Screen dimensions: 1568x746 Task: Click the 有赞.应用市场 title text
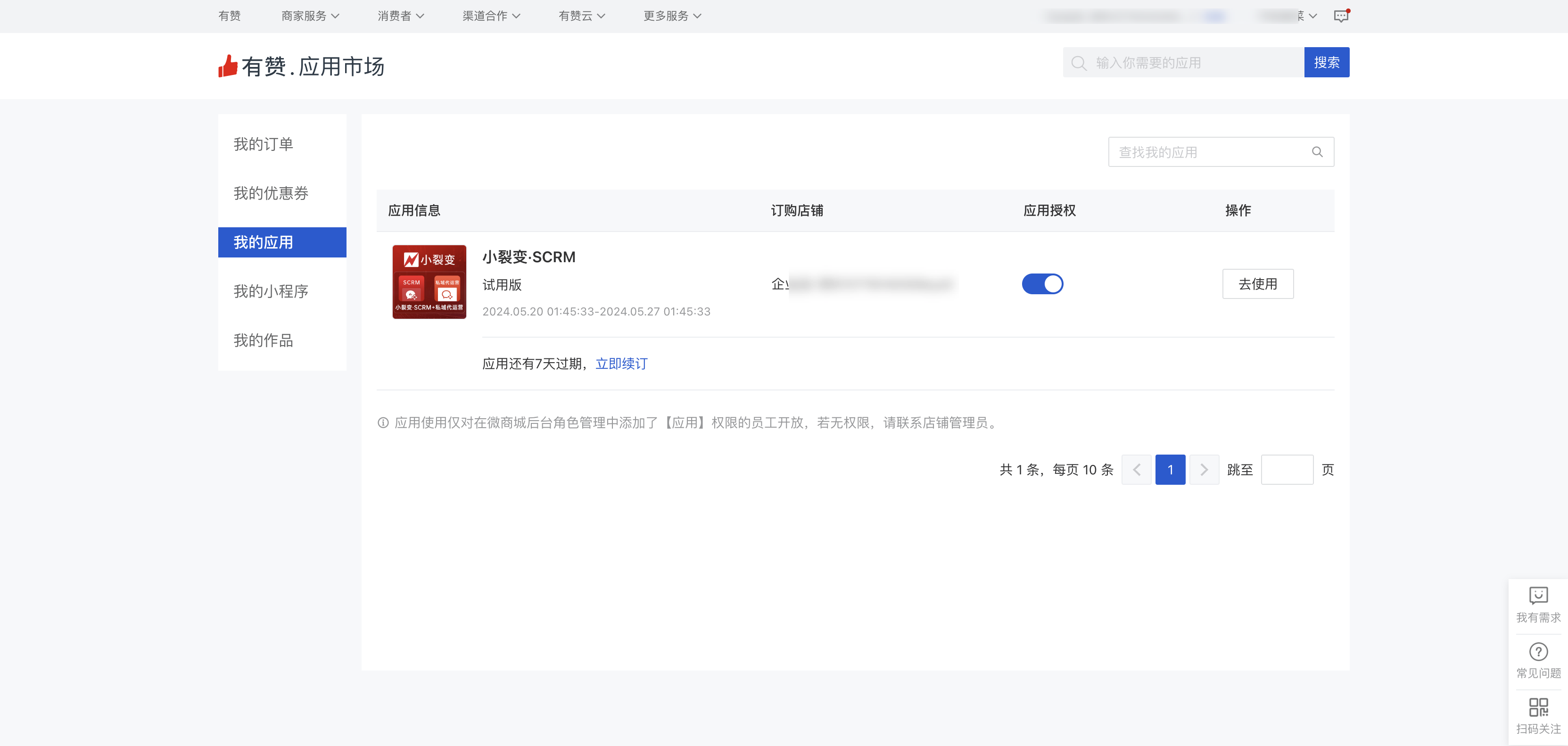[x=313, y=66]
